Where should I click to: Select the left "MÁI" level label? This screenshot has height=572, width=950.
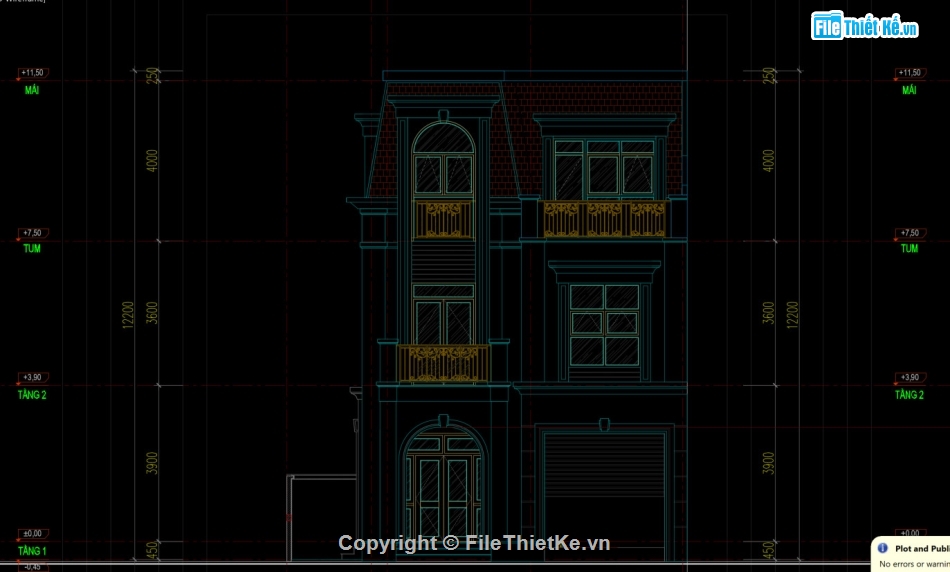(x=32, y=90)
